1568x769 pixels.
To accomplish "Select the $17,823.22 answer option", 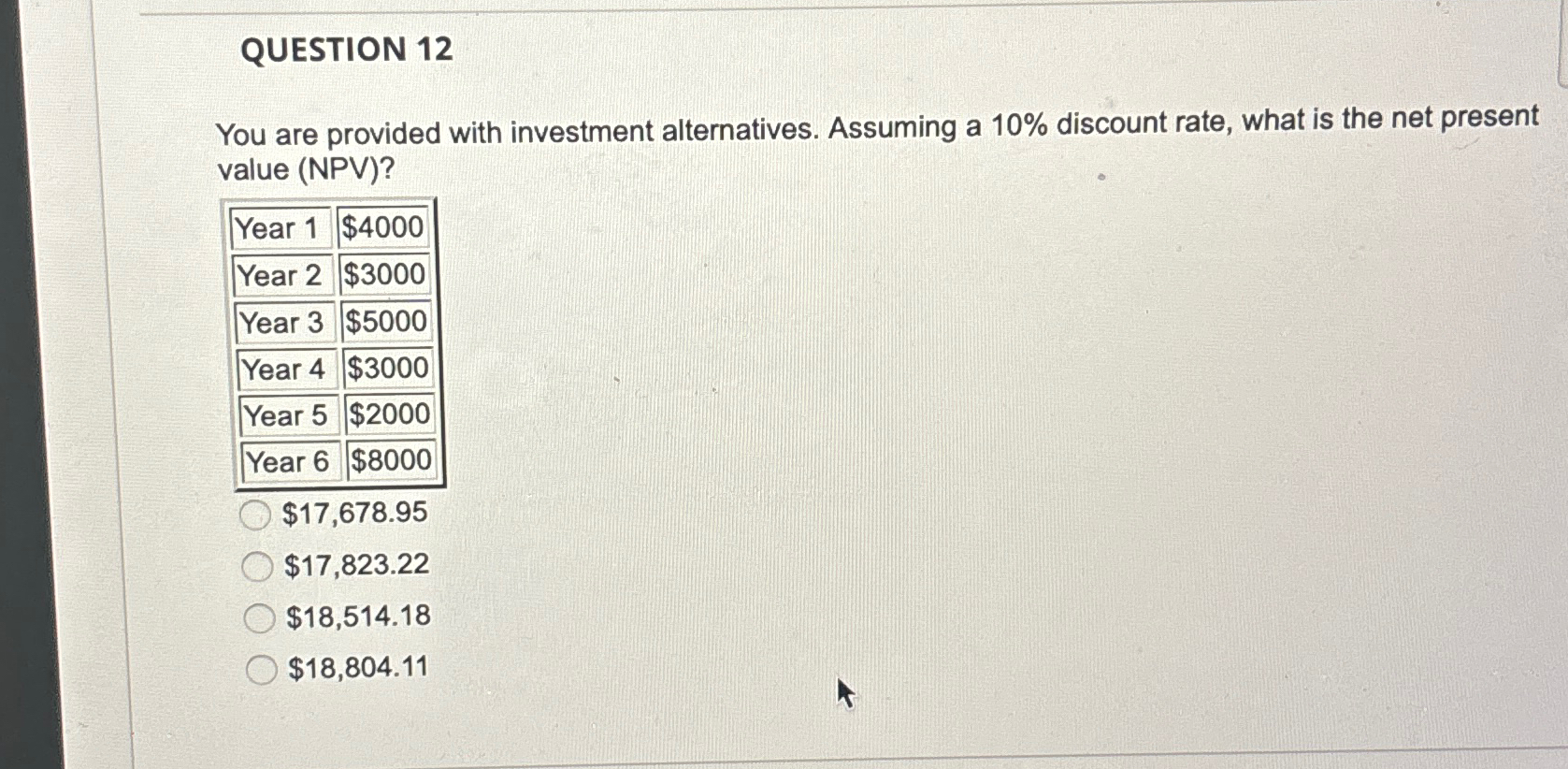I will [257, 564].
